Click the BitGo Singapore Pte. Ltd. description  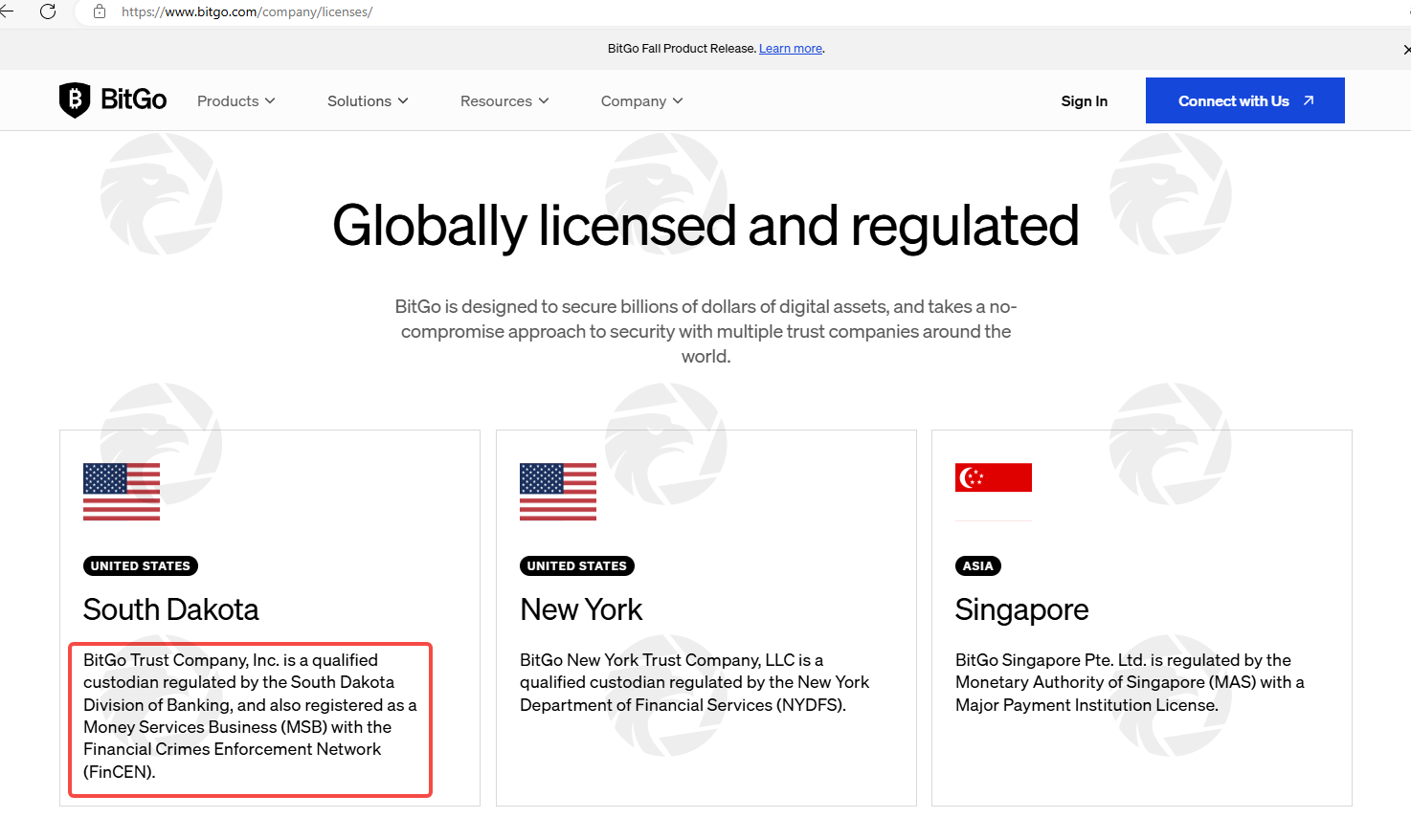click(1130, 682)
